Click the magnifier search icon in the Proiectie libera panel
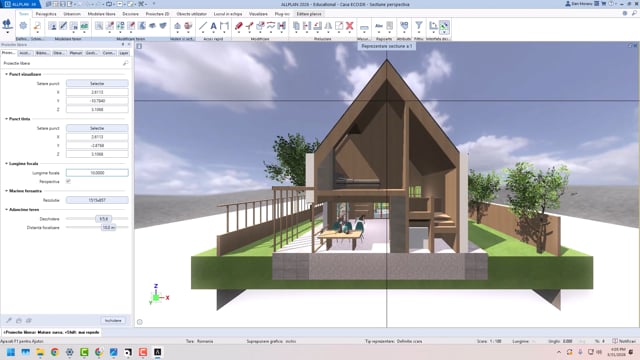Image resolution: width=640 pixels, height=360 pixels. (x=125, y=63)
